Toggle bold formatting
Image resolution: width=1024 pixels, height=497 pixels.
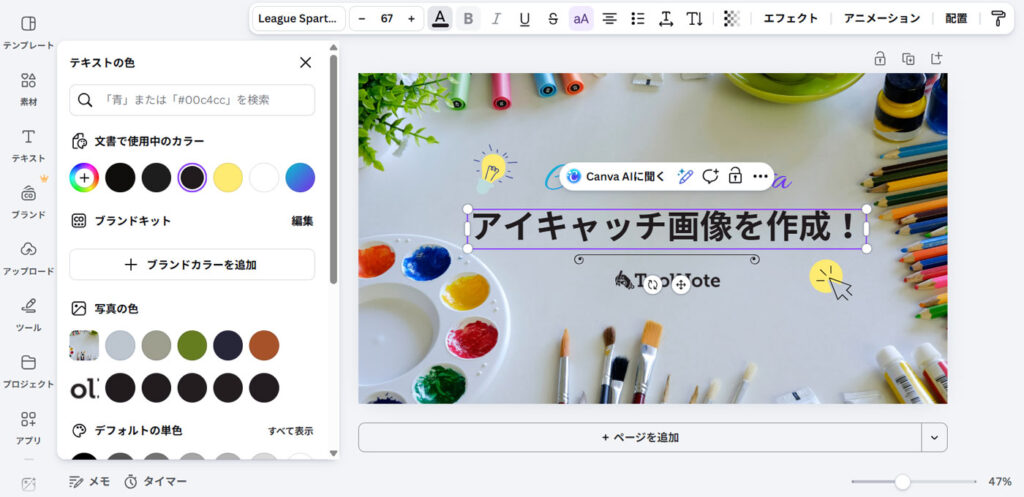468,18
